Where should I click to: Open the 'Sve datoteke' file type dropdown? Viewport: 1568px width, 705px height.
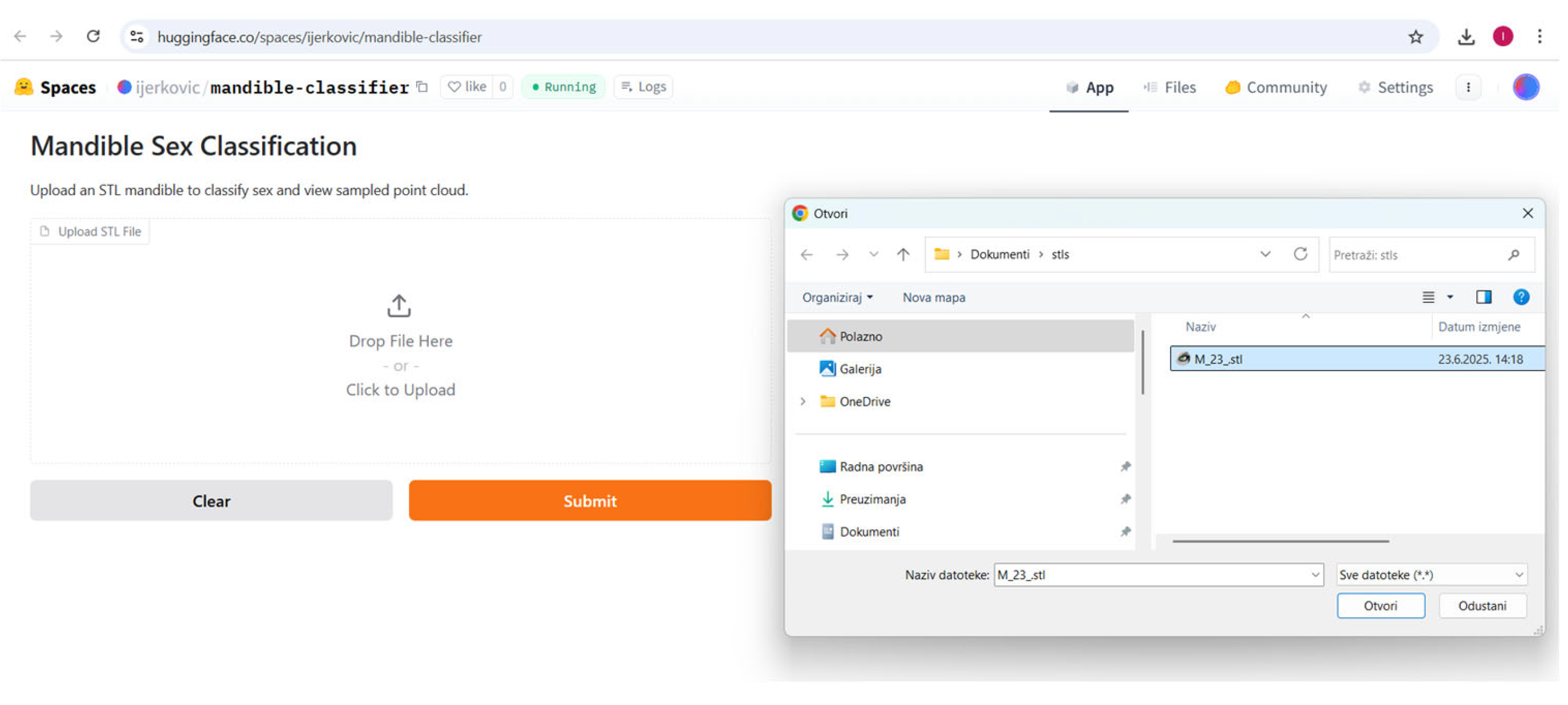pos(1431,575)
